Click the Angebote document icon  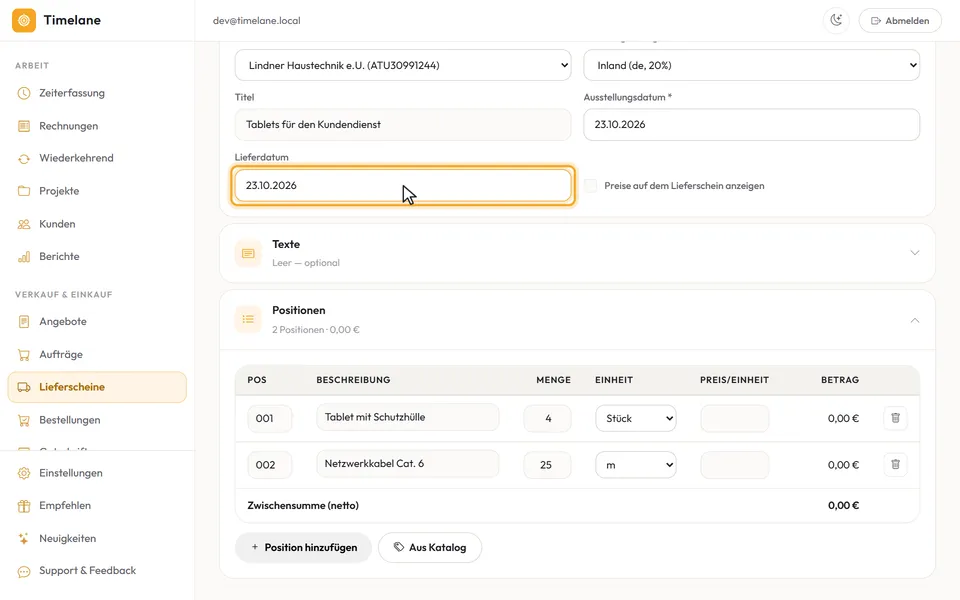[24, 321]
